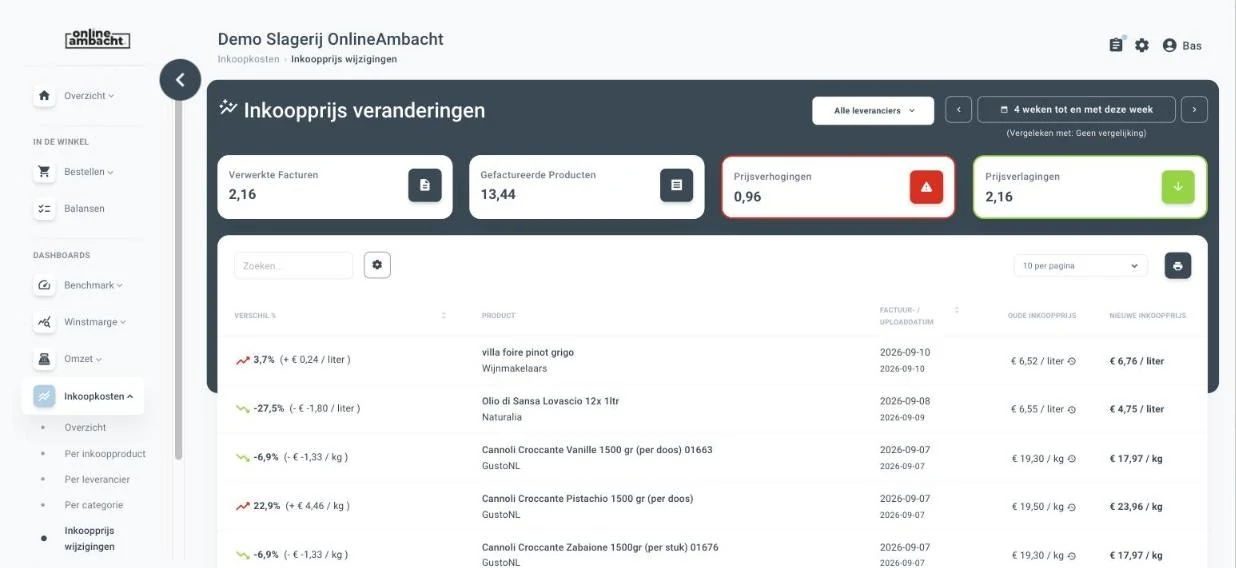Open Balansen in the sidebar
This screenshot has height=568, width=1236.
(x=84, y=209)
